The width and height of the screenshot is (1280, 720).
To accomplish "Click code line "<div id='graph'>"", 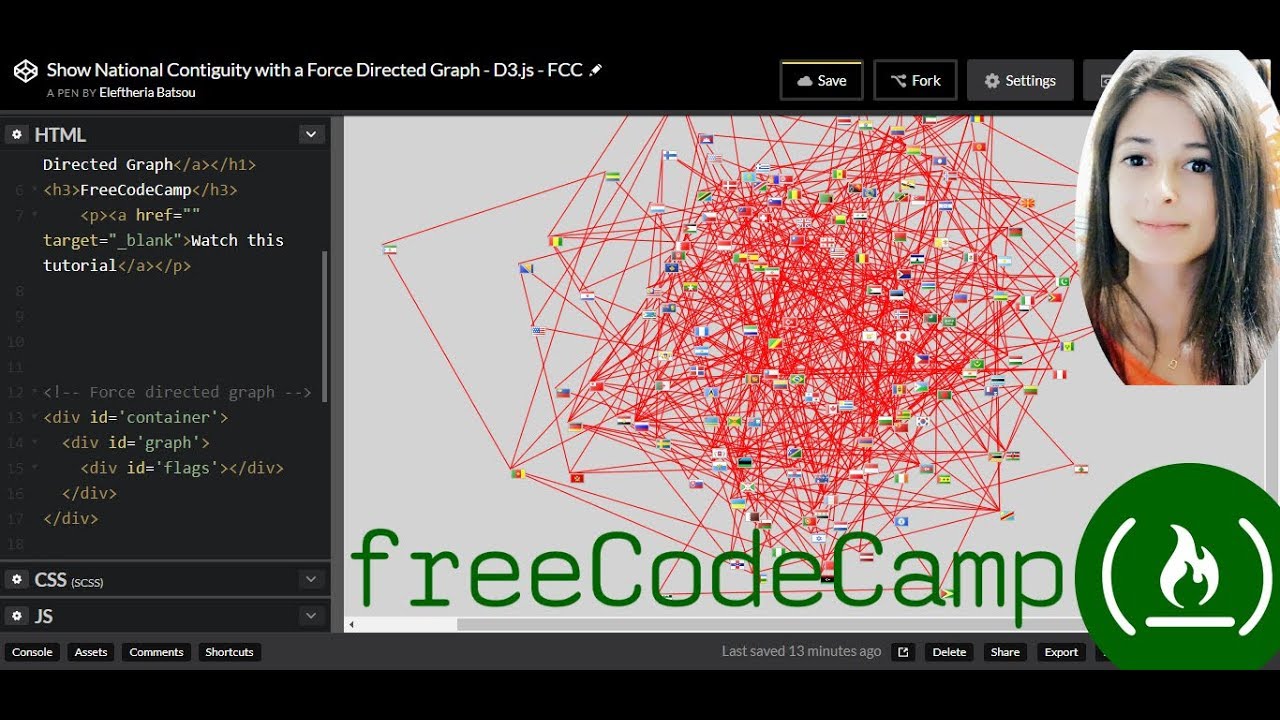I will point(135,442).
